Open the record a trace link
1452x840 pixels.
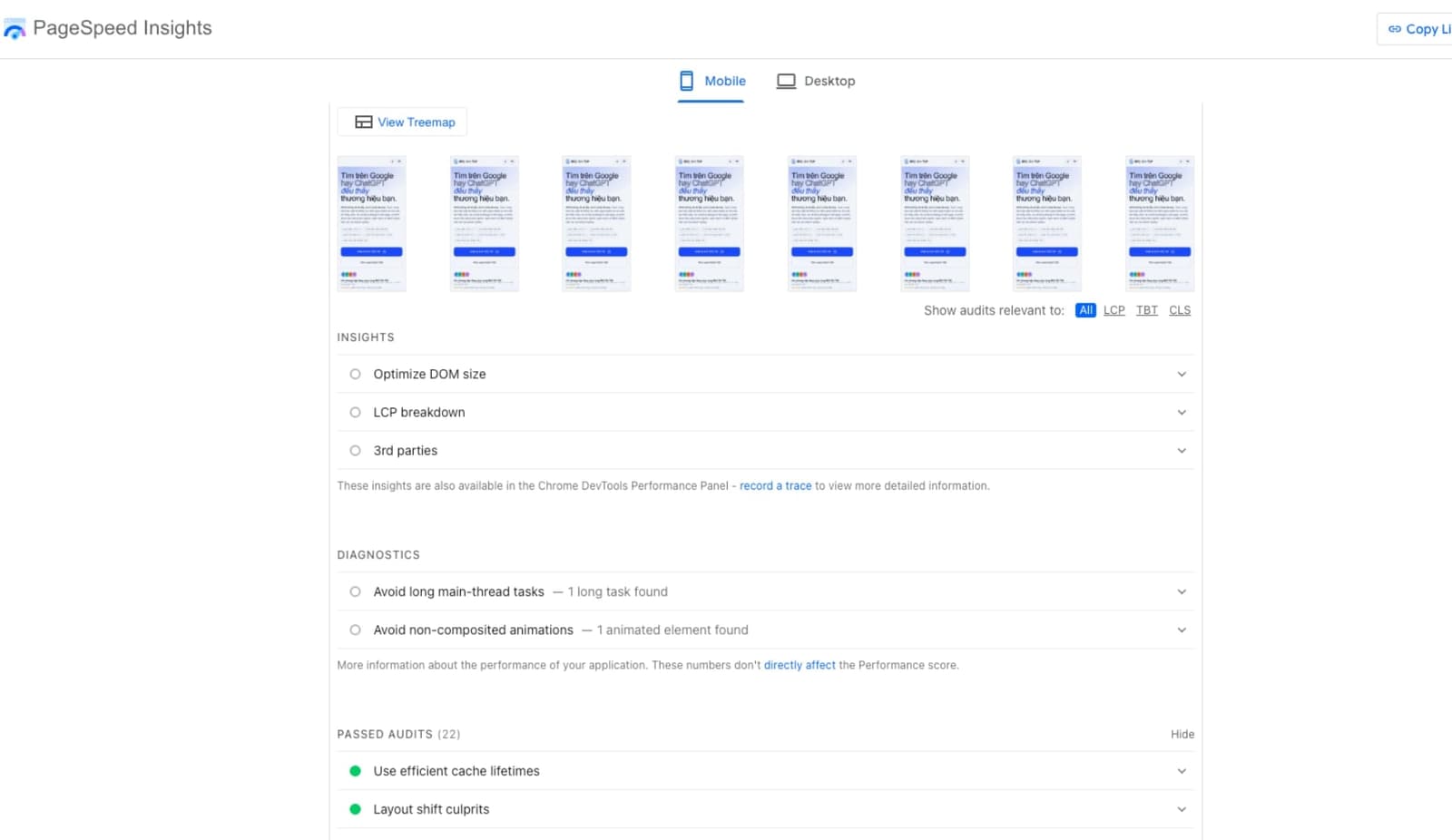pos(775,486)
